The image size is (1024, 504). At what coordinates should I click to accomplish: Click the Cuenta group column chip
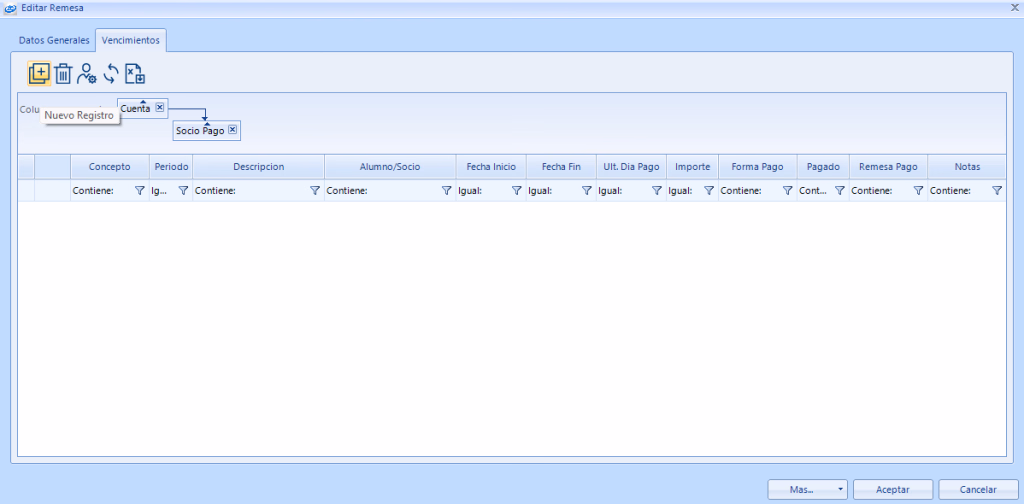pos(136,108)
